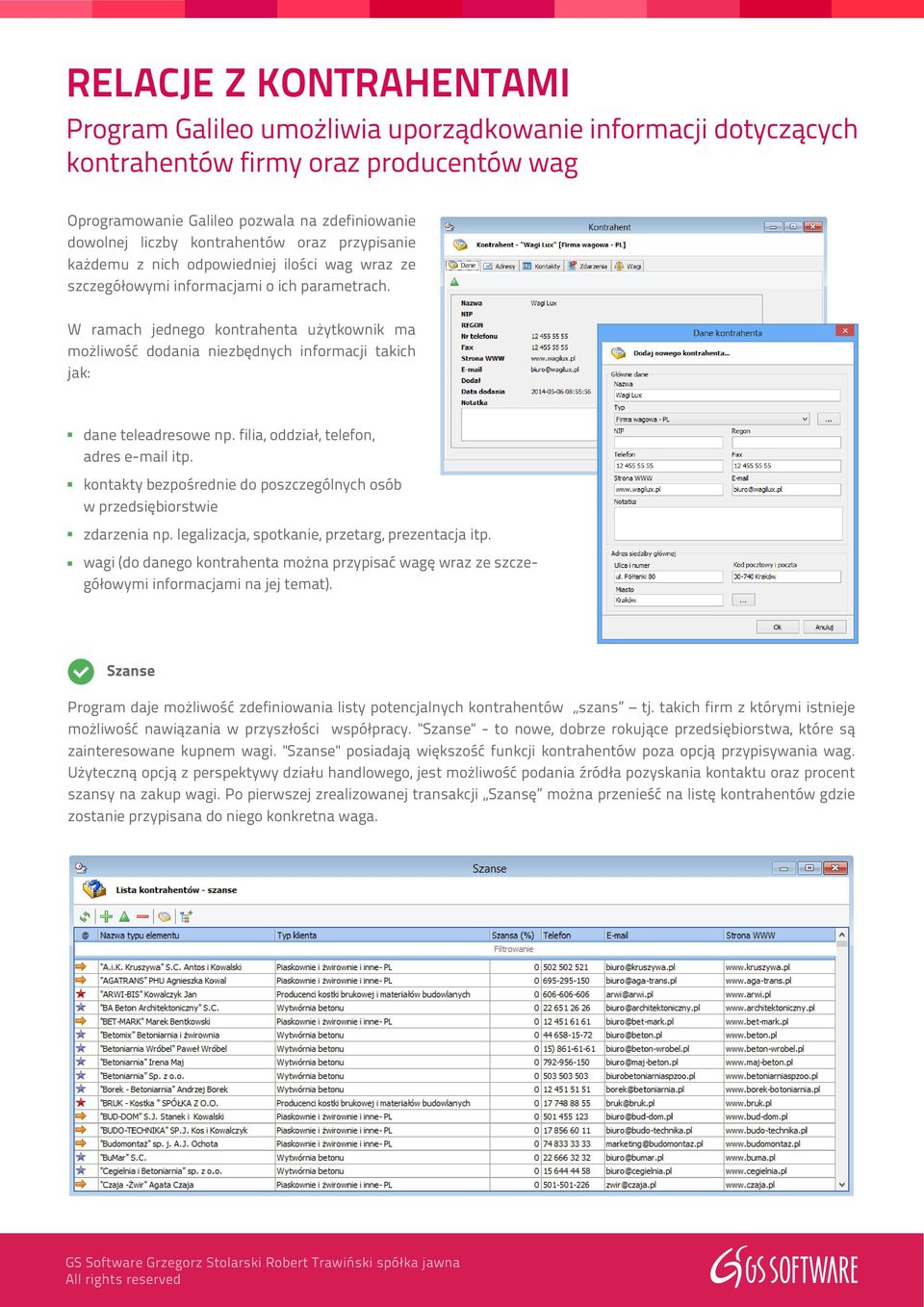Open the Dane tab in Kontrahent window

coord(463,266)
